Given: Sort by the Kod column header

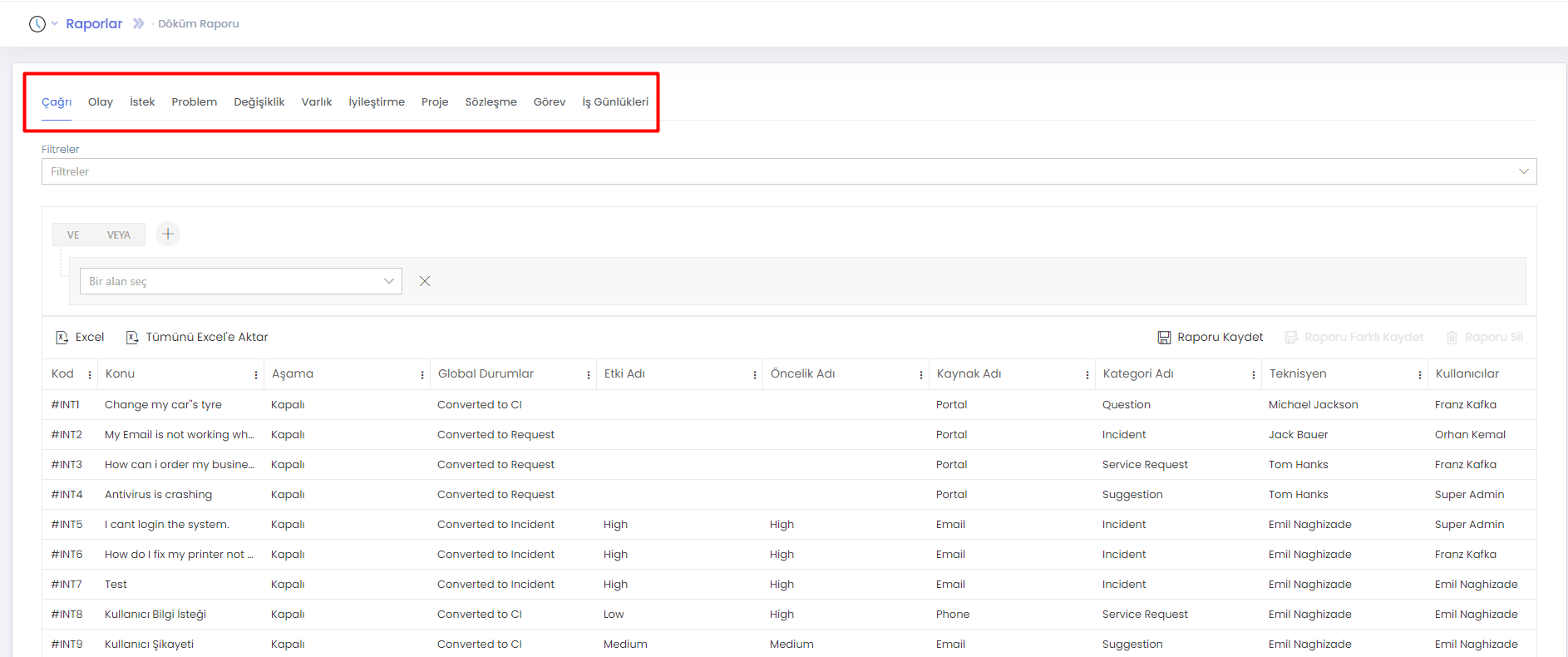Looking at the screenshot, I should pos(62,374).
